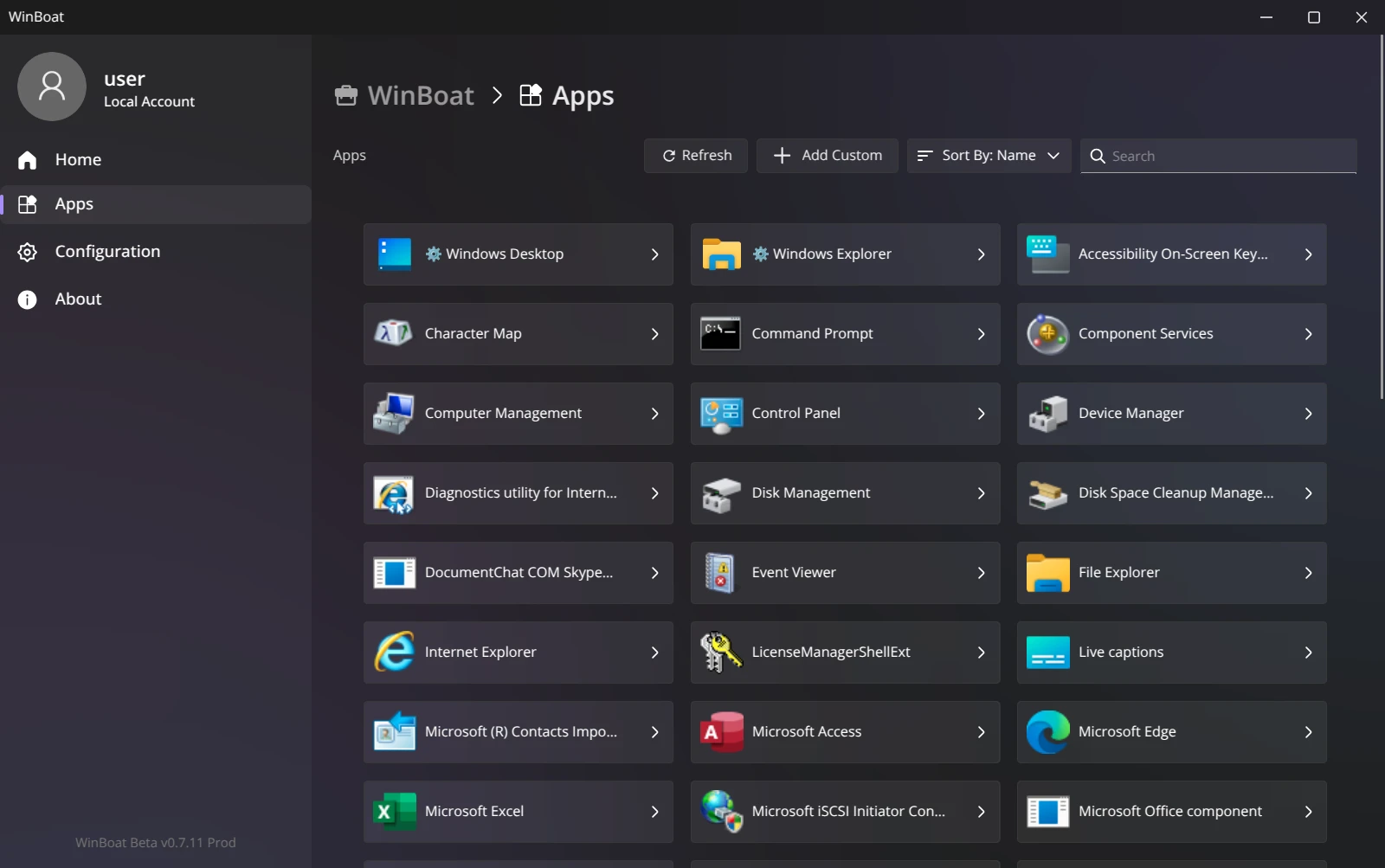
Task: Expand the Windows Desktop entry chevron
Action: (x=654, y=254)
